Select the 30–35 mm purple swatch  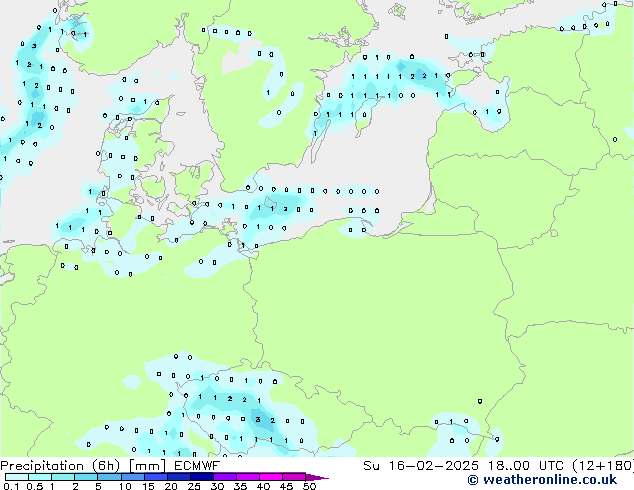coord(225,477)
